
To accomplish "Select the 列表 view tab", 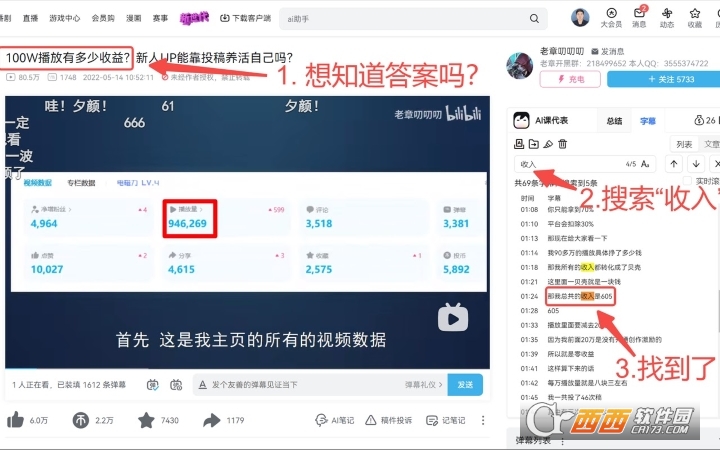I will (684, 144).
